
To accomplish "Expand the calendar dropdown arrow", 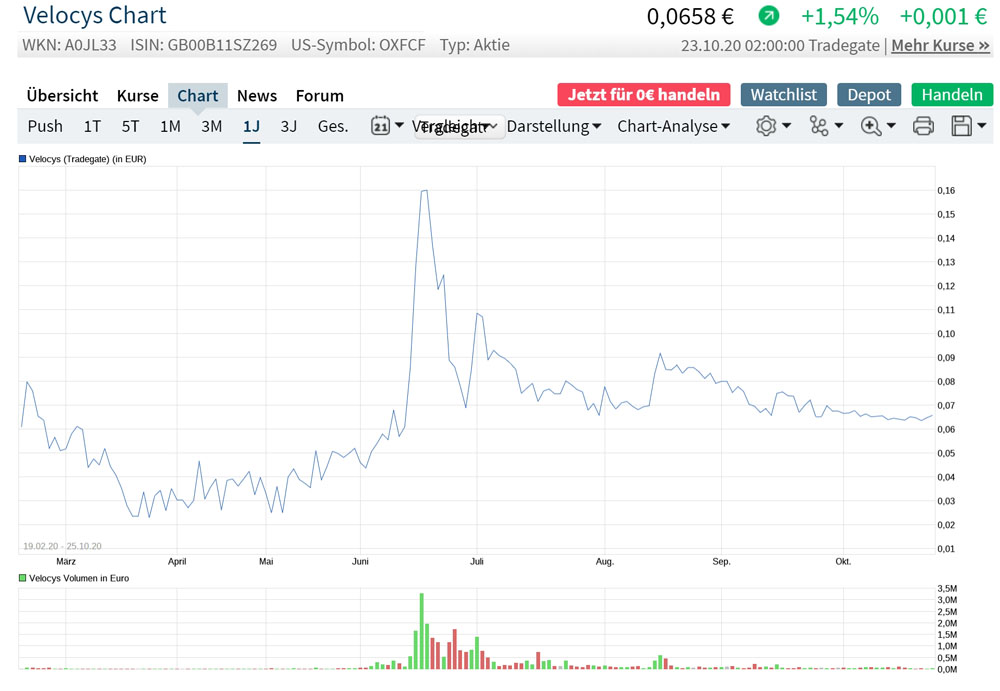I will point(399,125).
